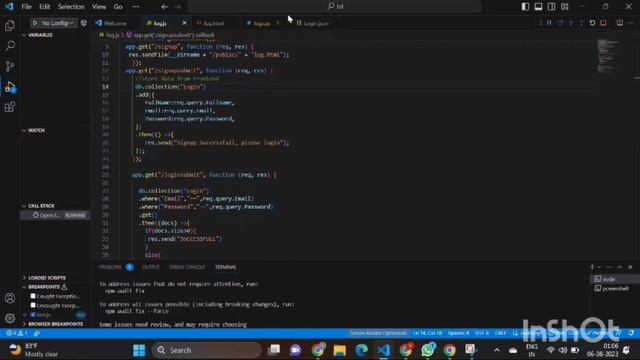Open Microsoft Edge from the taskbar
Screen dimensions: 640x360
(362, 350)
